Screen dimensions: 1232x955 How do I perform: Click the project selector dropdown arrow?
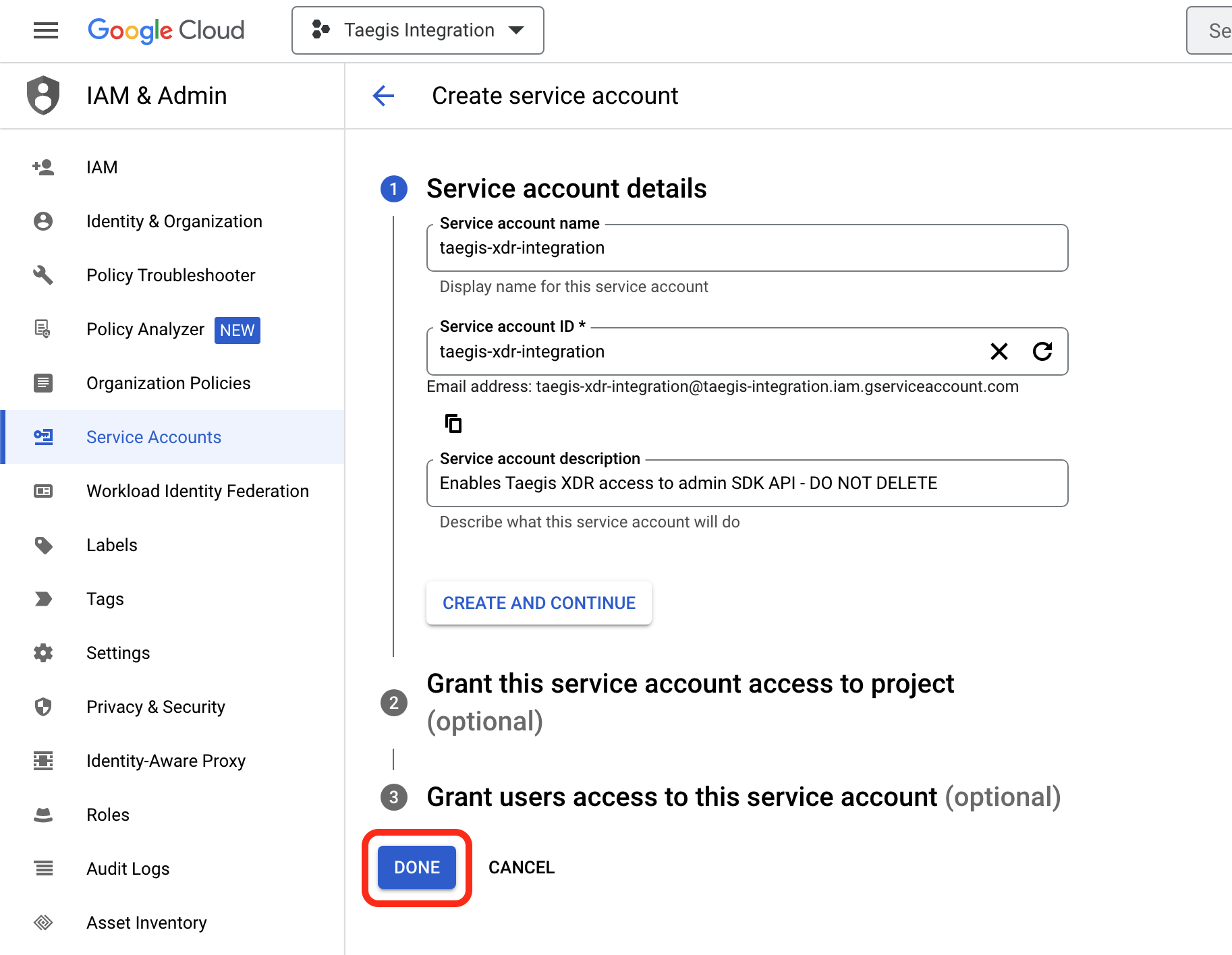[x=517, y=30]
